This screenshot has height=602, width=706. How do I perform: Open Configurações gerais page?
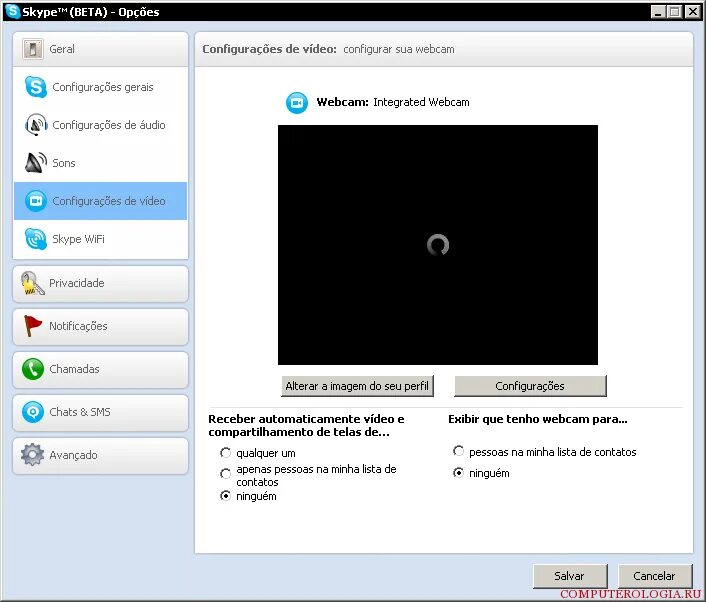click(x=100, y=87)
